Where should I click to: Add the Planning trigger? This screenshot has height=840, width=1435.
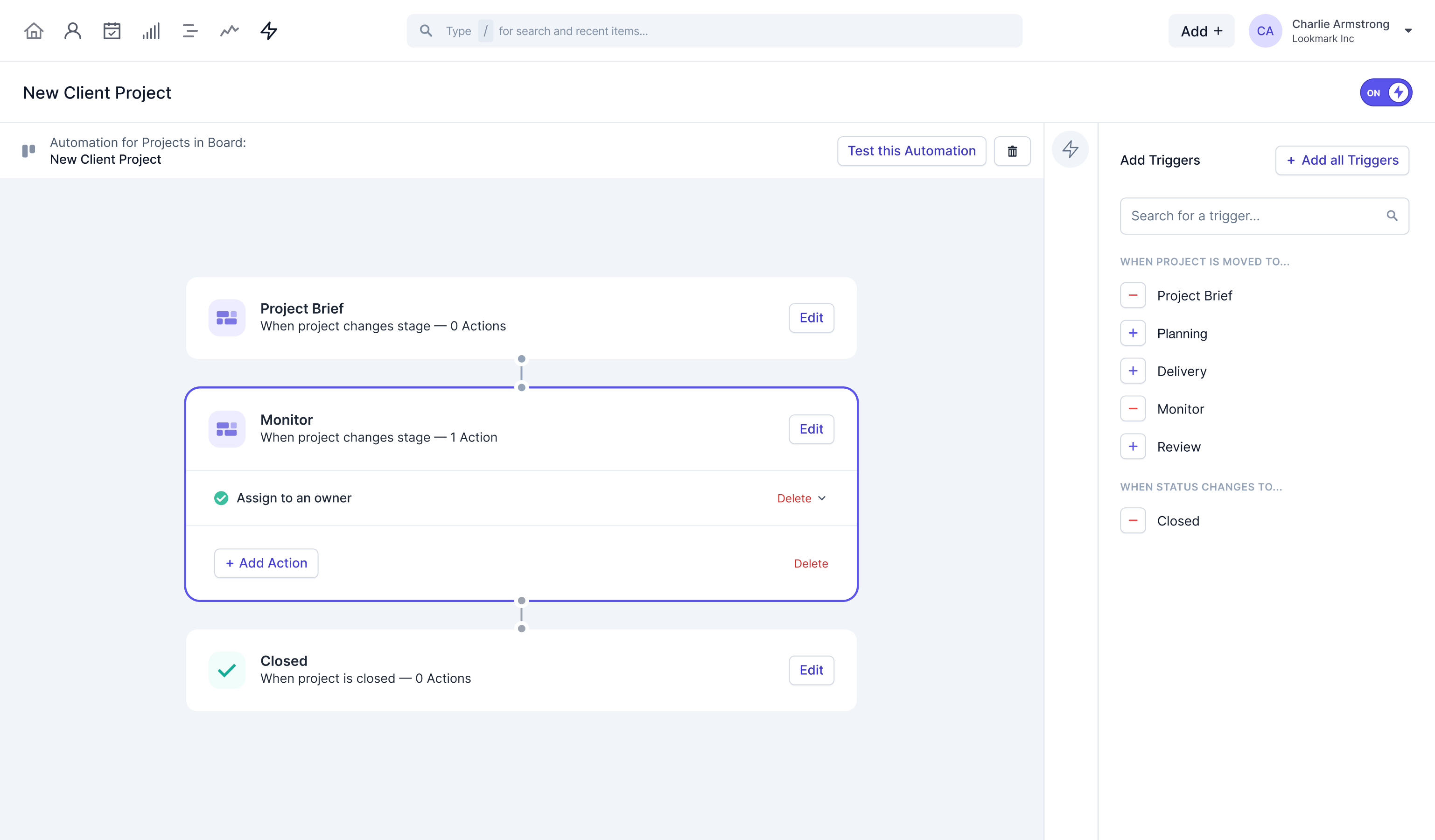[1133, 333]
